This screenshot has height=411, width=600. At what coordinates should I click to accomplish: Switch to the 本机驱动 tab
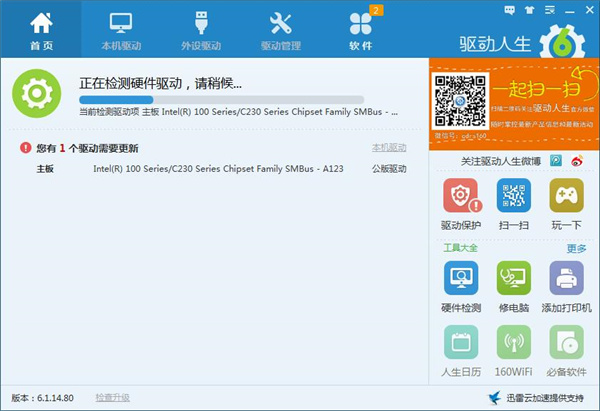(x=121, y=30)
